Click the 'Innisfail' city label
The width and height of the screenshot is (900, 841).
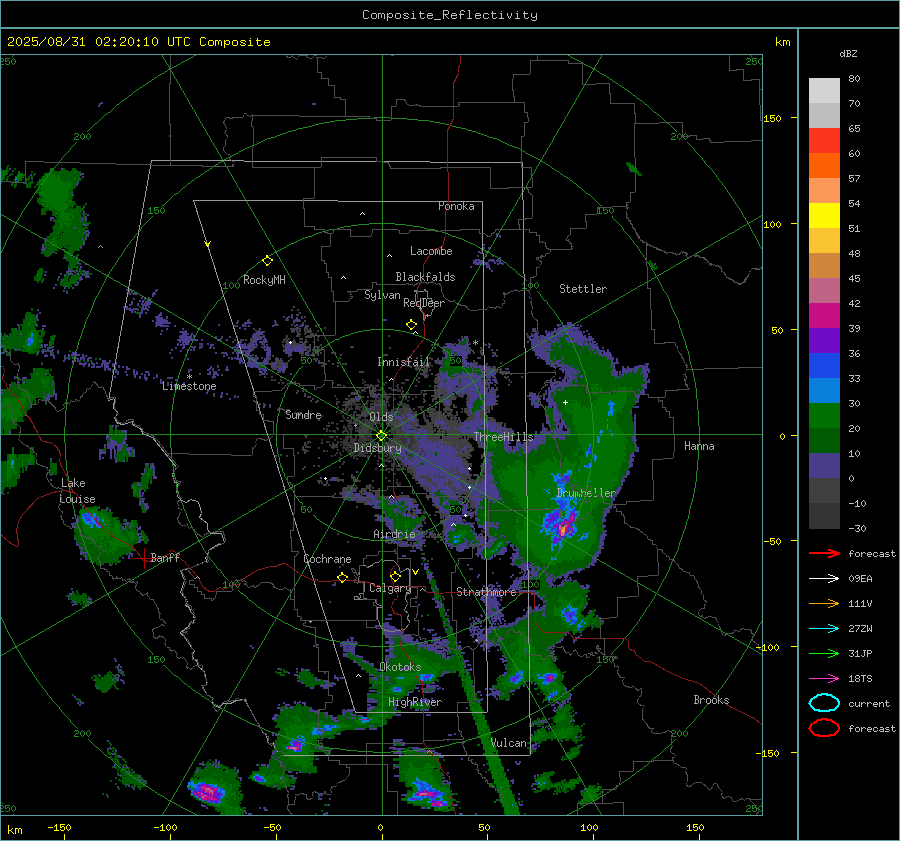[x=404, y=362]
